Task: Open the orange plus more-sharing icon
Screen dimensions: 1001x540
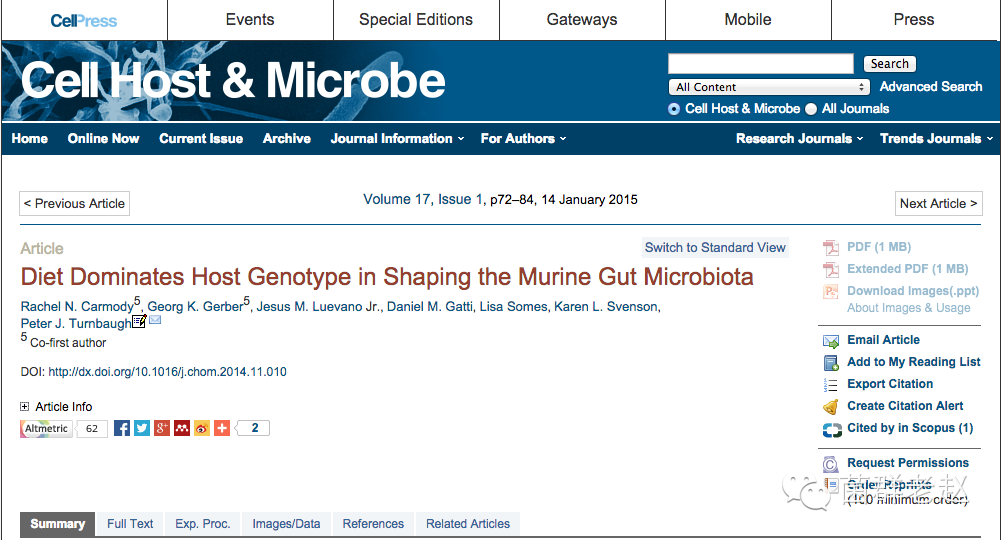Action: pos(222,428)
